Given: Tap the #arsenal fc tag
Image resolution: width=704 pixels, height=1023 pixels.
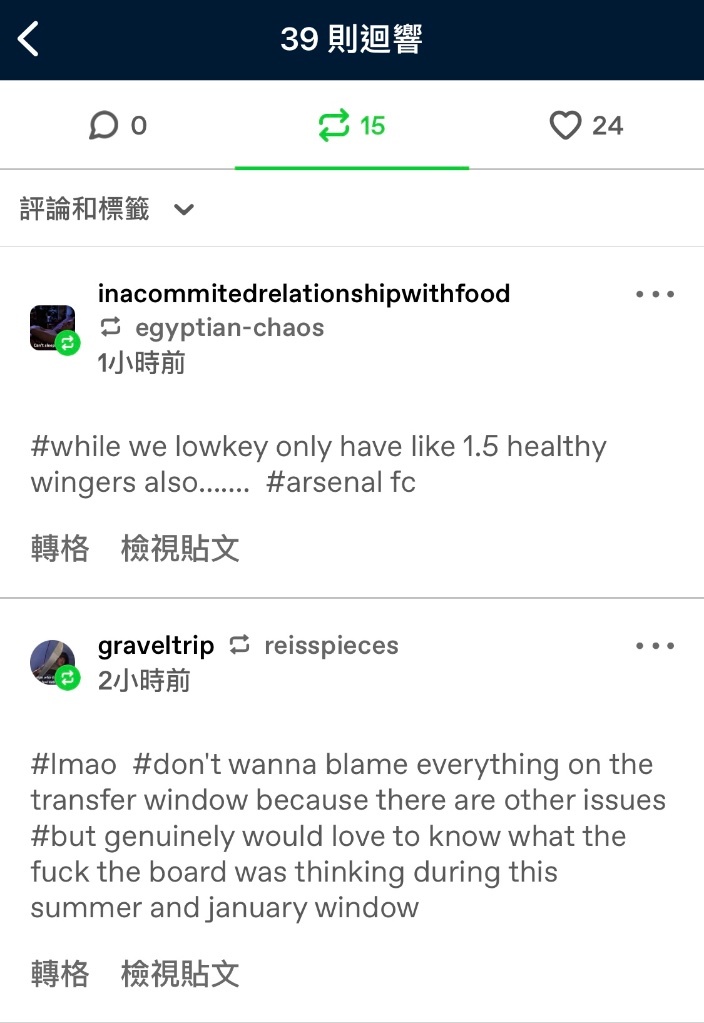Looking at the screenshot, I should [341, 483].
